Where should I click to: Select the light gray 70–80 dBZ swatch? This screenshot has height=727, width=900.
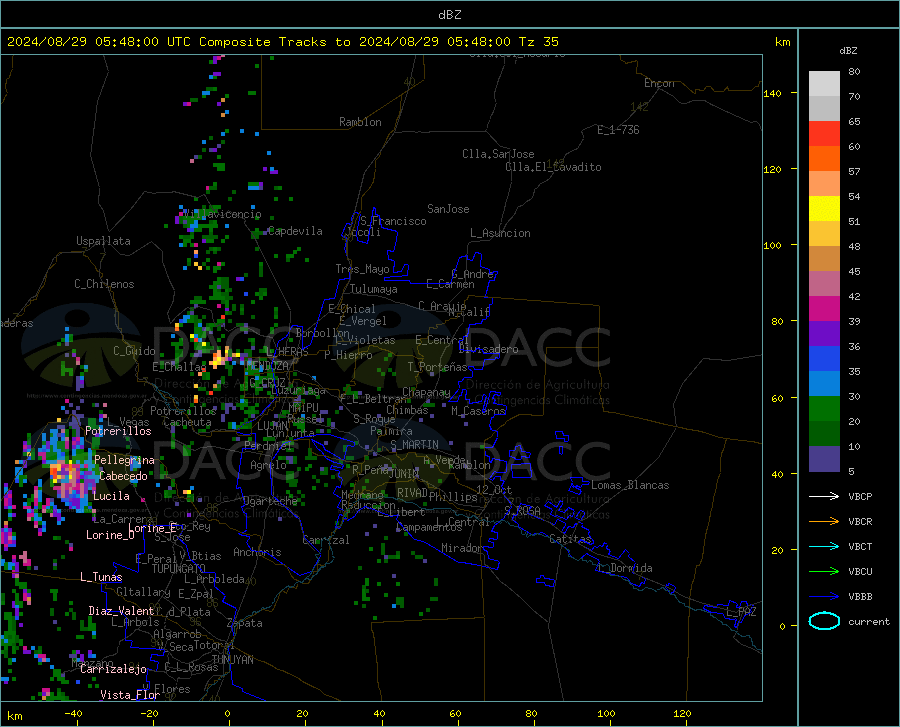(x=824, y=83)
